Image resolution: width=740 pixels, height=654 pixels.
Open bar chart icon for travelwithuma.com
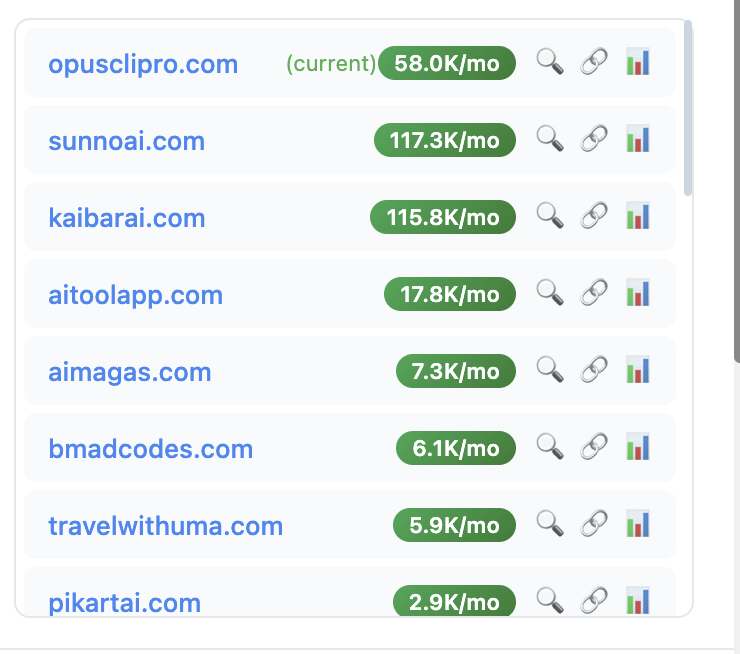[637, 524]
